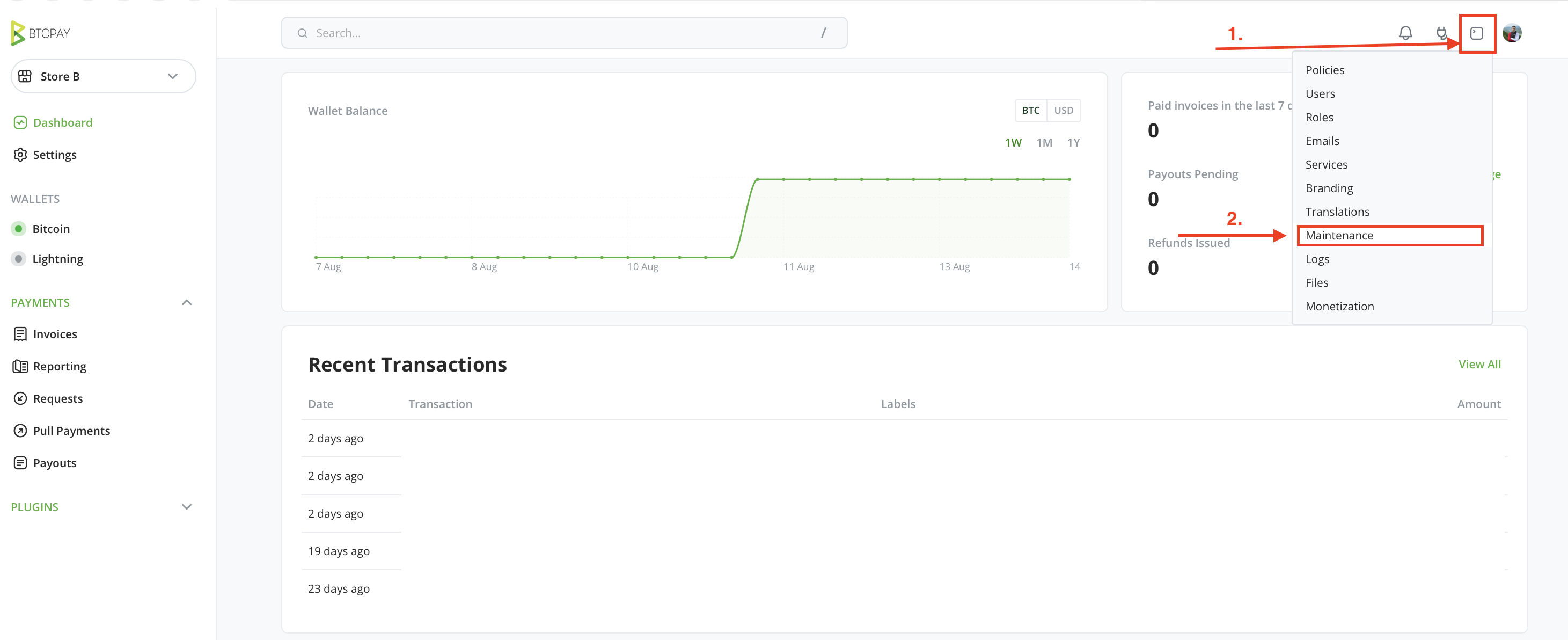The width and height of the screenshot is (1568, 640).
Task: Click the Plugins section heading
Action: click(35, 507)
